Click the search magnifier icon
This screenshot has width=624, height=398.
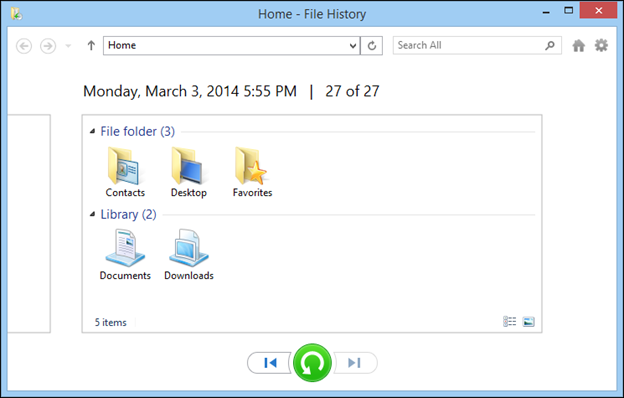pos(550,45)
